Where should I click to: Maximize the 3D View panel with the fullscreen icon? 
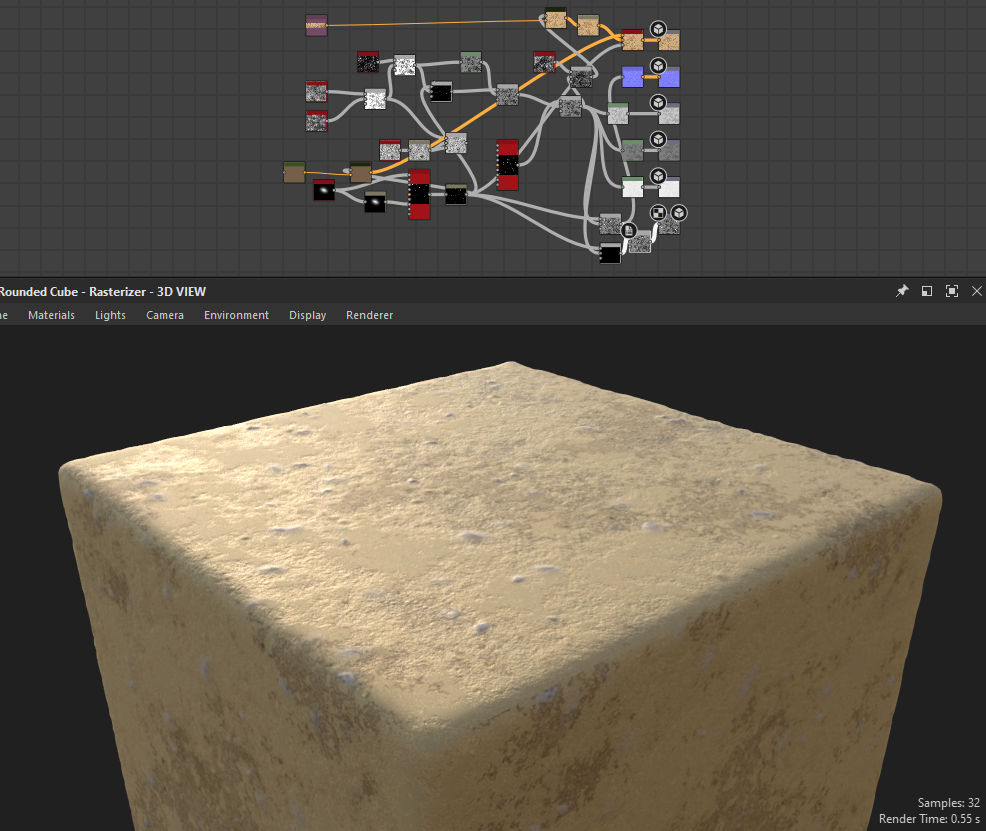click(952, 291)
